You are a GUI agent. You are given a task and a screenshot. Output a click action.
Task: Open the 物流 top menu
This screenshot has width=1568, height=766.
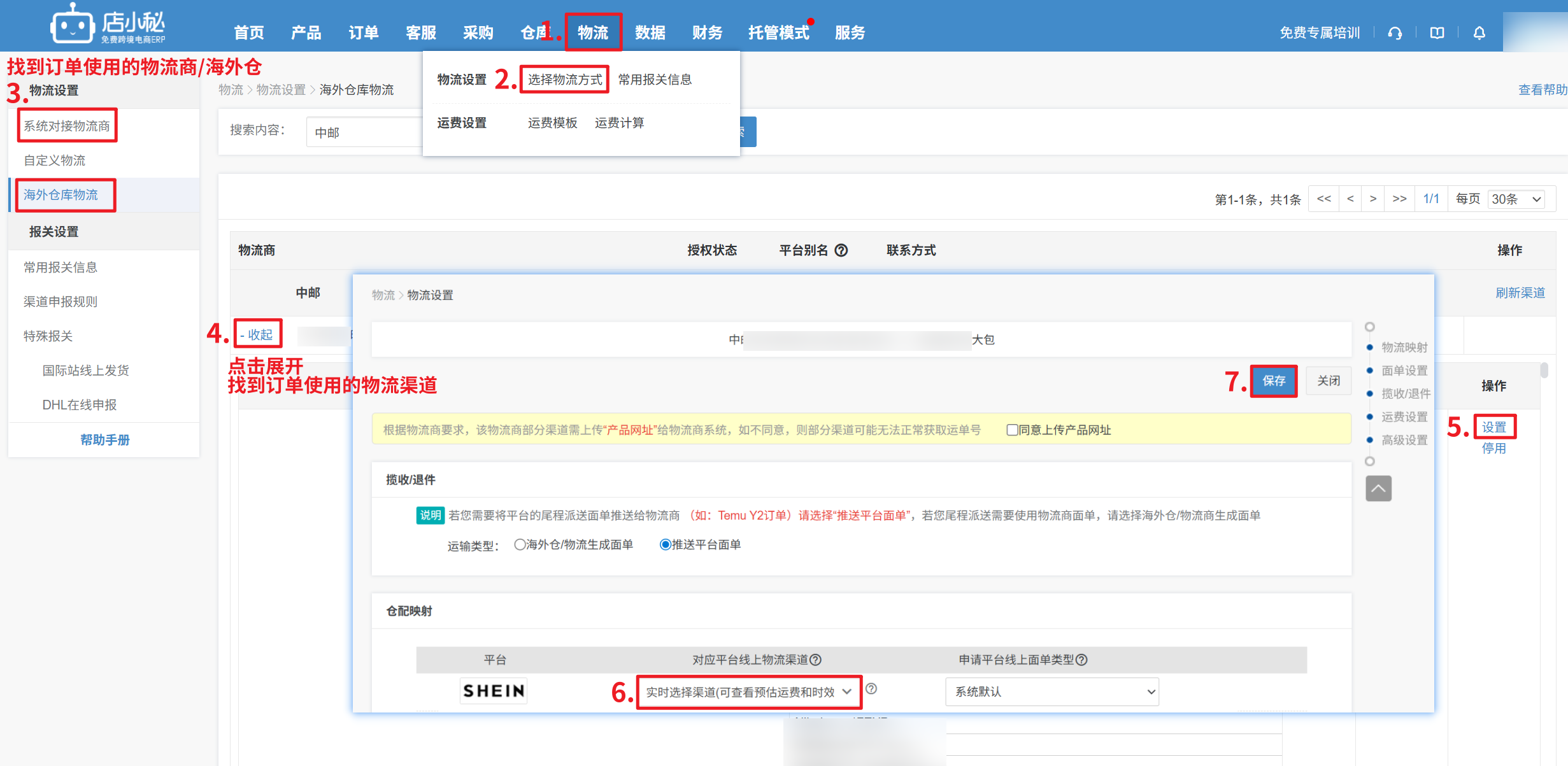tap(592, 32)
